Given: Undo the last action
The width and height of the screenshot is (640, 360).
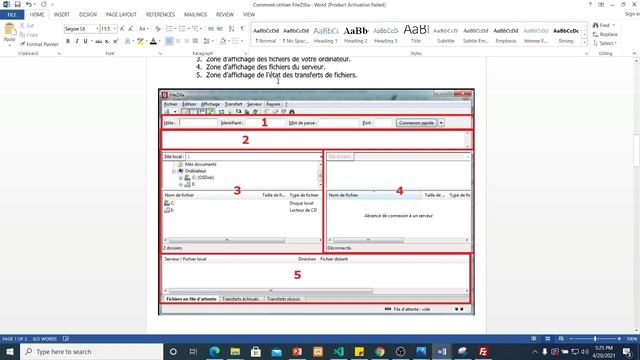Looking at the screenshot, I should pos(28,4).
